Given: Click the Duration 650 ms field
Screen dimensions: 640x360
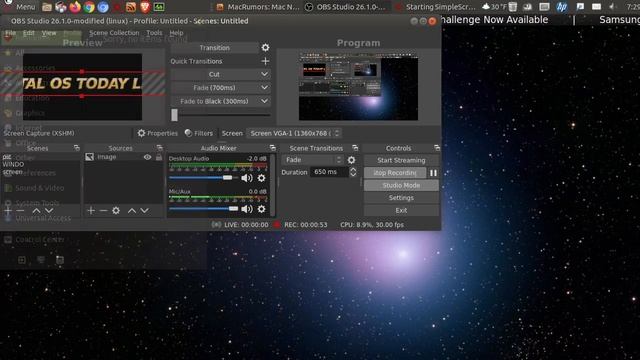Looking at the screenshot, I should pyautogui.click(x=329, y=172).
